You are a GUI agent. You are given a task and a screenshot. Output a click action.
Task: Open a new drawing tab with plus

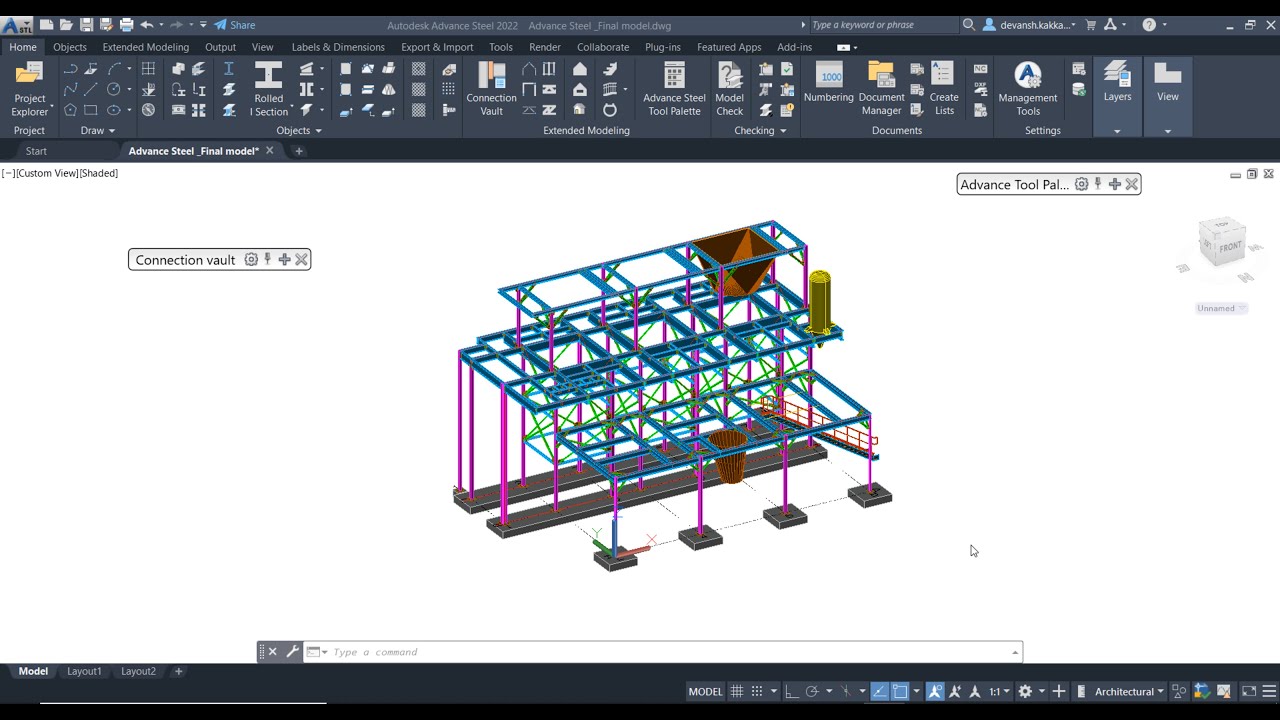pos(298,151)
